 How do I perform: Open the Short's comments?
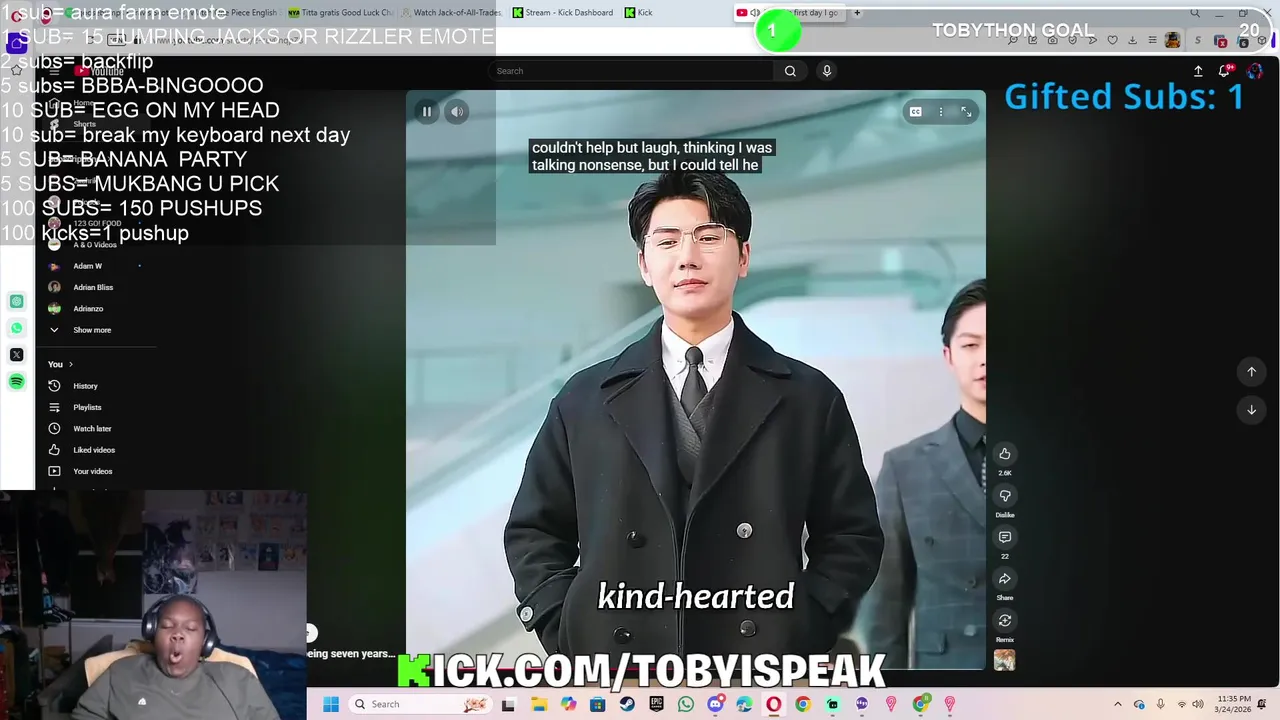pos(1005,537)
